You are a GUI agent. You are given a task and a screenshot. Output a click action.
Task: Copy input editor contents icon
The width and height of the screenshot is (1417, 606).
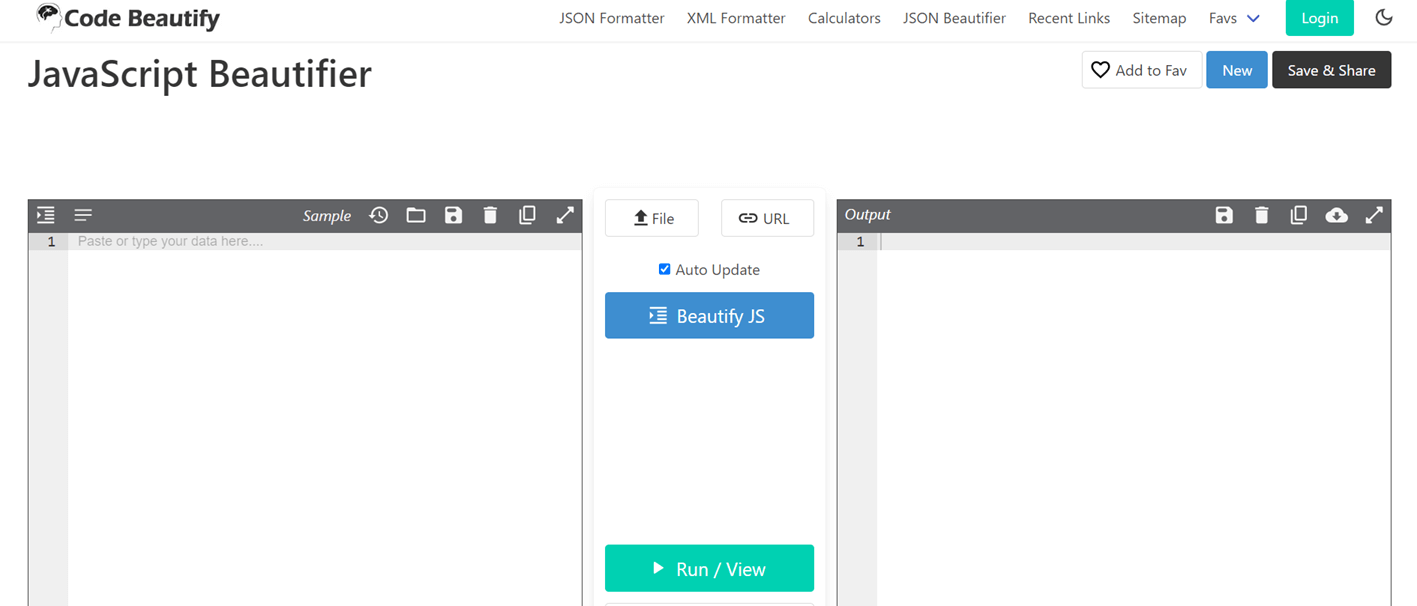point(527,215)
